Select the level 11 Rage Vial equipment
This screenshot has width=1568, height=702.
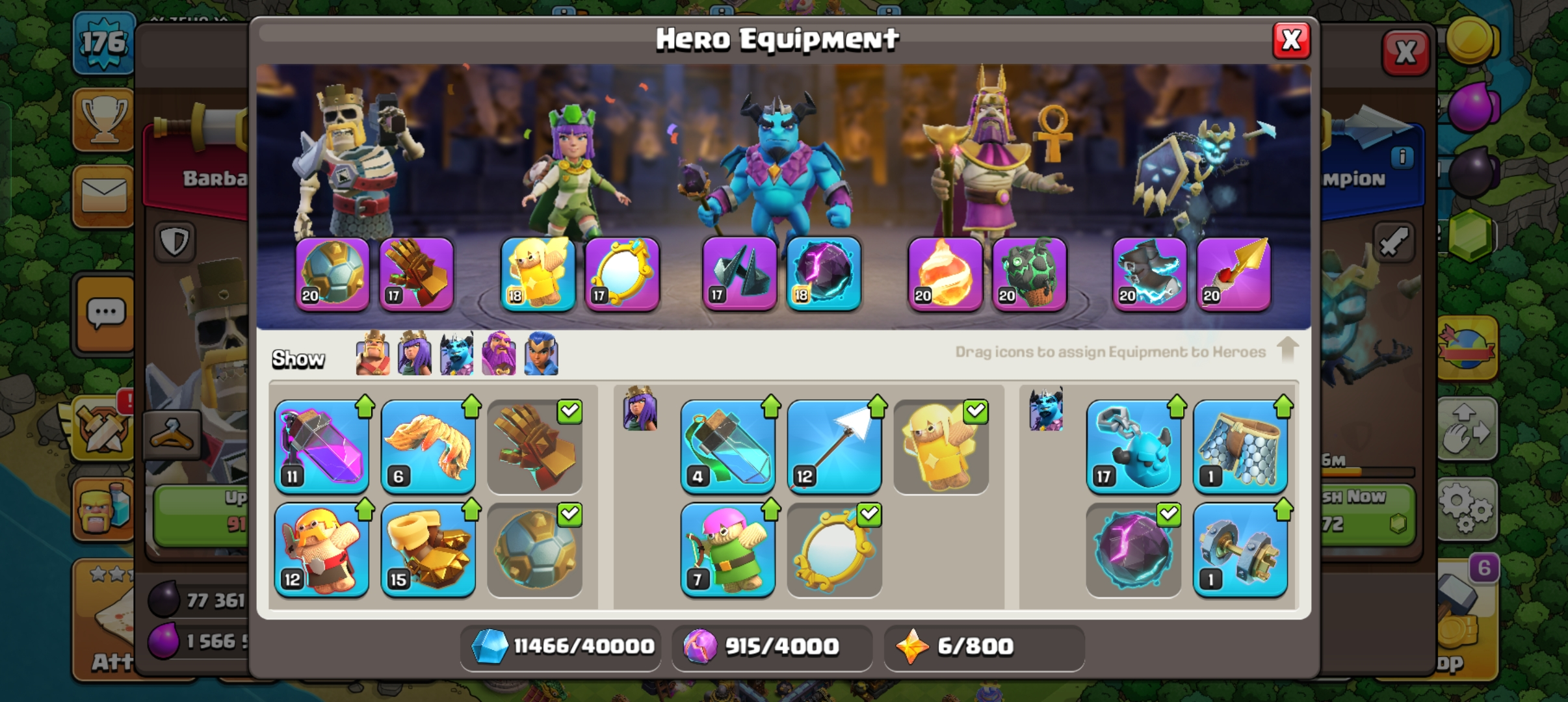click(322, 447)
